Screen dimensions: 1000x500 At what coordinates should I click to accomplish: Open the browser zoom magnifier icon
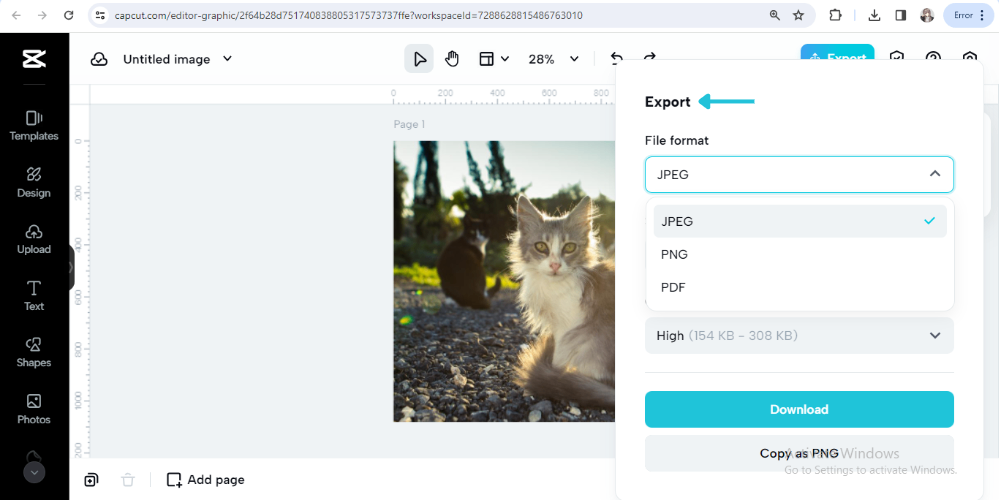click(775, 15)
